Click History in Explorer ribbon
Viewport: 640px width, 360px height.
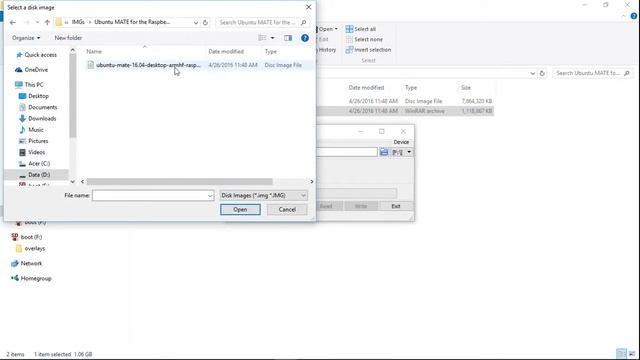coord(327,50)
